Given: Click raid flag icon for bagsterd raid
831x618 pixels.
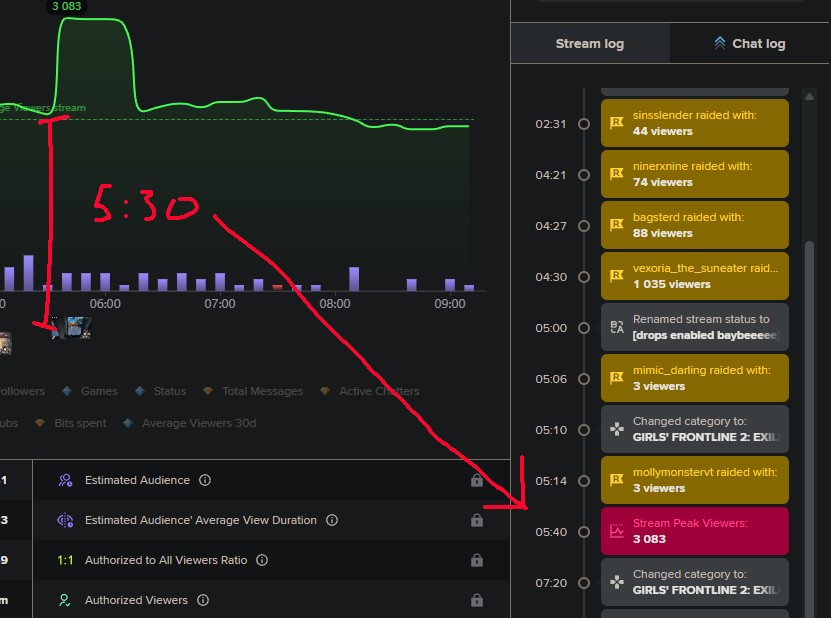Looking at the screenshot, I should point(616,225).
